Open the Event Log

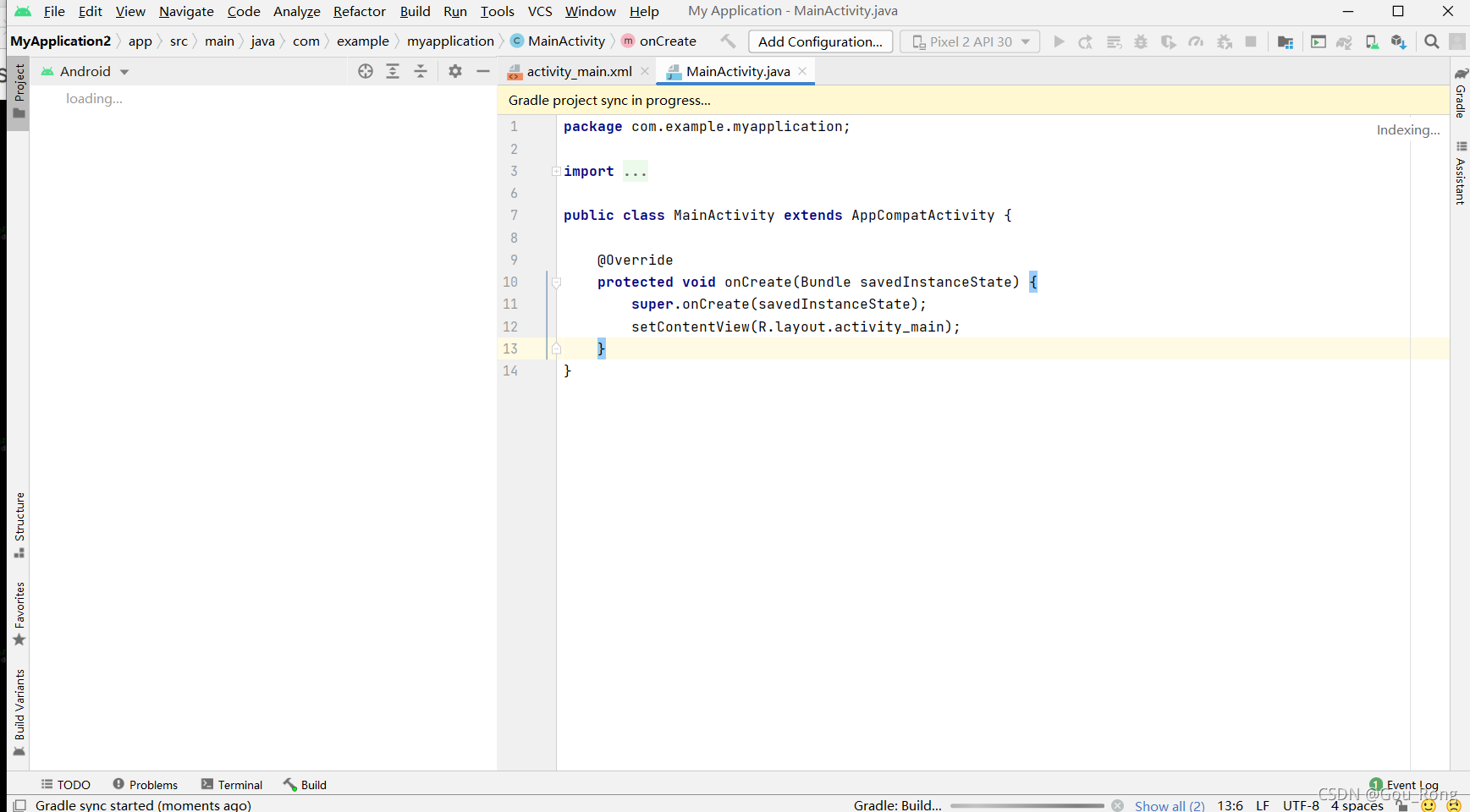[1404, 785]
